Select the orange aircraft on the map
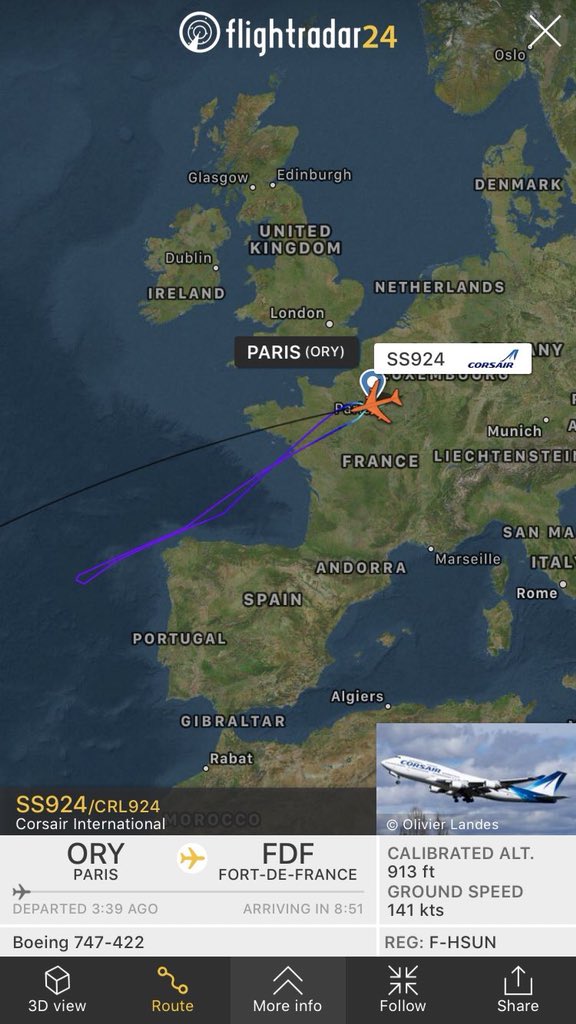The image size is (576, 1024). [376, 404]
